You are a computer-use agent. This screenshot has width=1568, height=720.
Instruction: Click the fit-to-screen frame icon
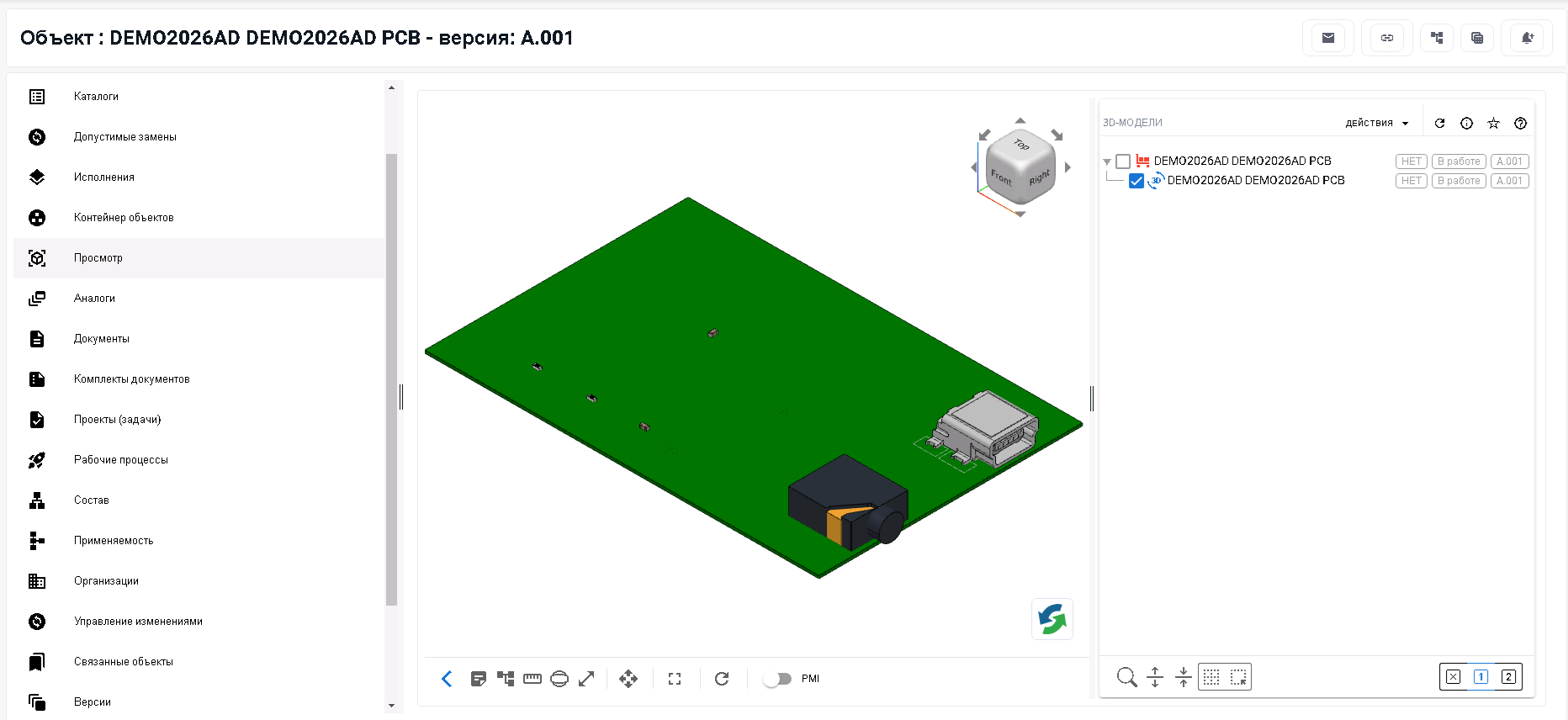(x=675, y=679)
